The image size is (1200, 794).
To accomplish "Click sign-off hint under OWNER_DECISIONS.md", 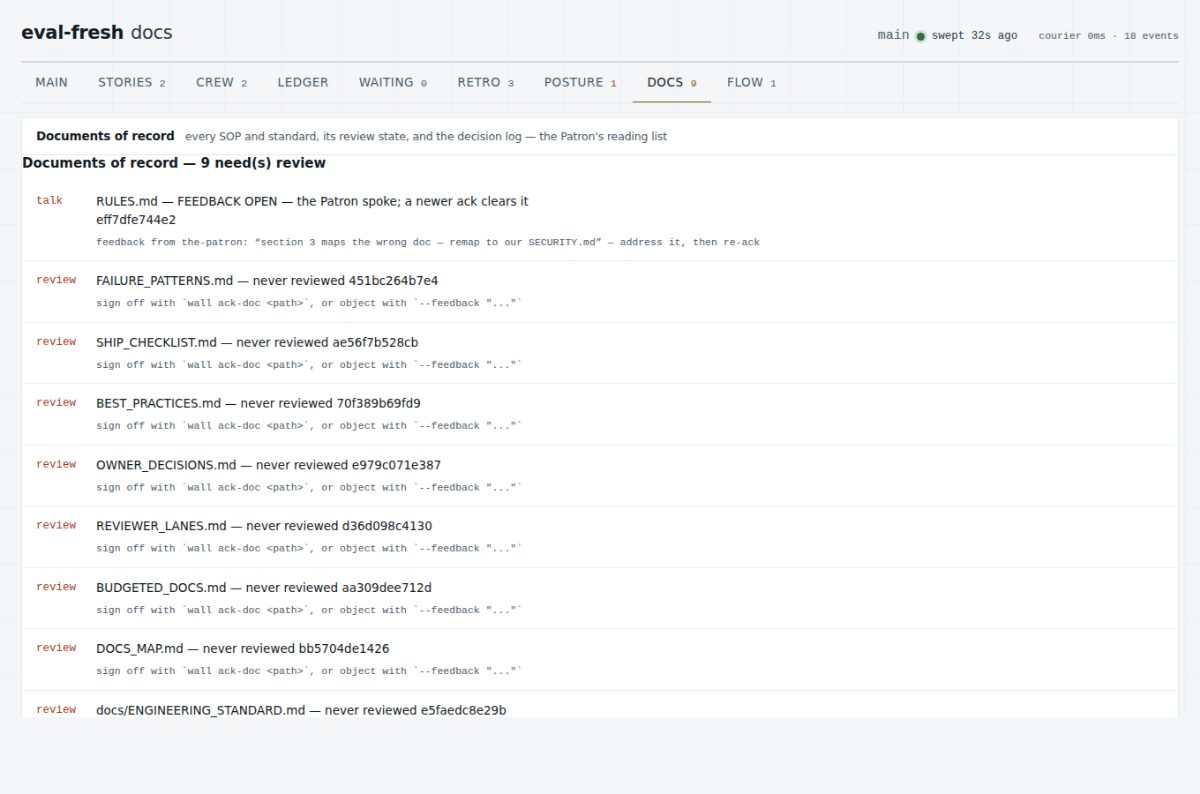I will [309, 488].
